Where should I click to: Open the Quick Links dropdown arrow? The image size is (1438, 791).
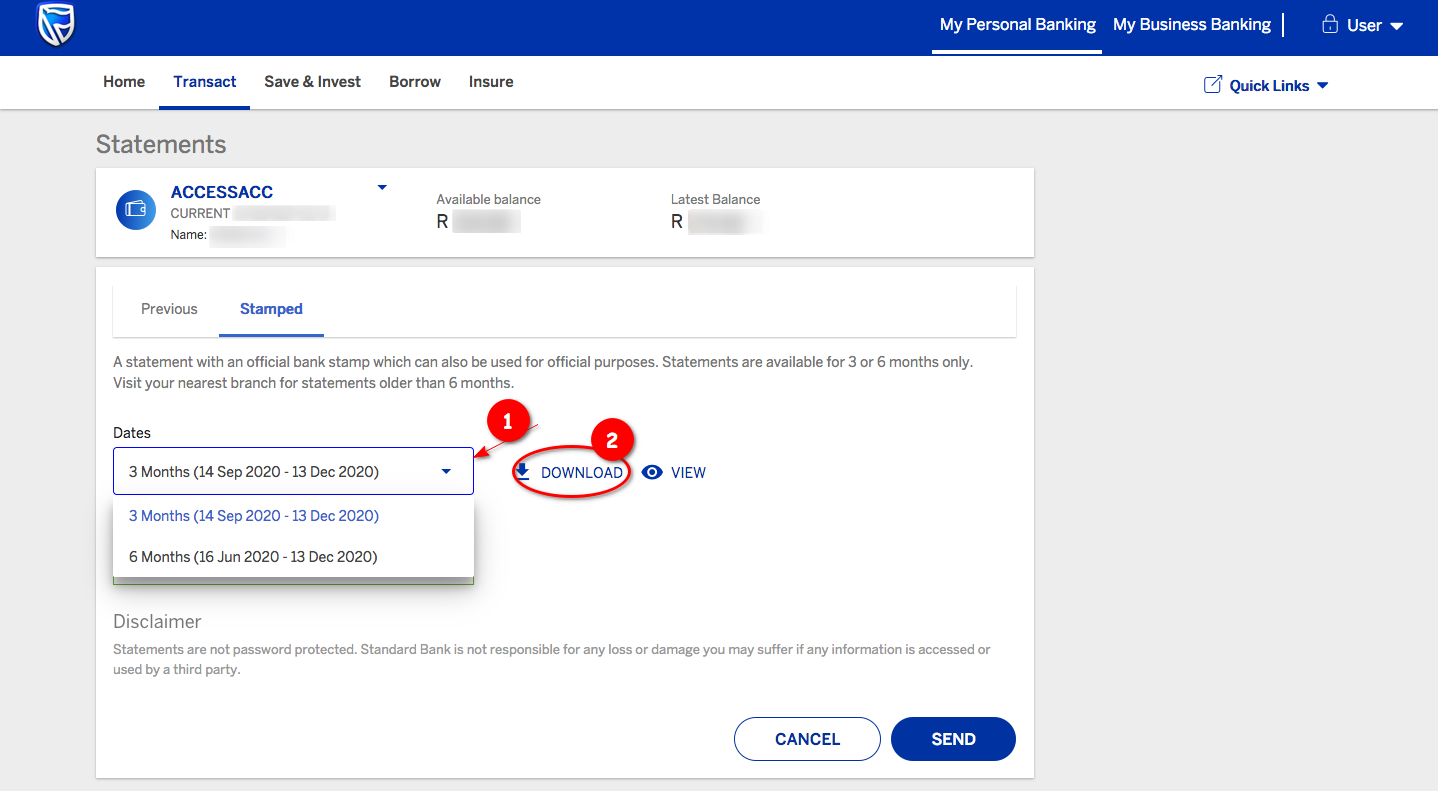tap(1323, 86)
